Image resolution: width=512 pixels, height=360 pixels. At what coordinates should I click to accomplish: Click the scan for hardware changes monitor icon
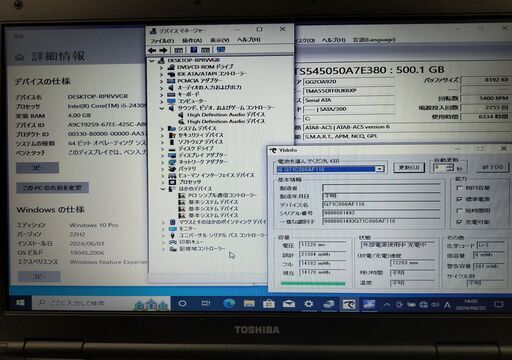tap(221, 50)
